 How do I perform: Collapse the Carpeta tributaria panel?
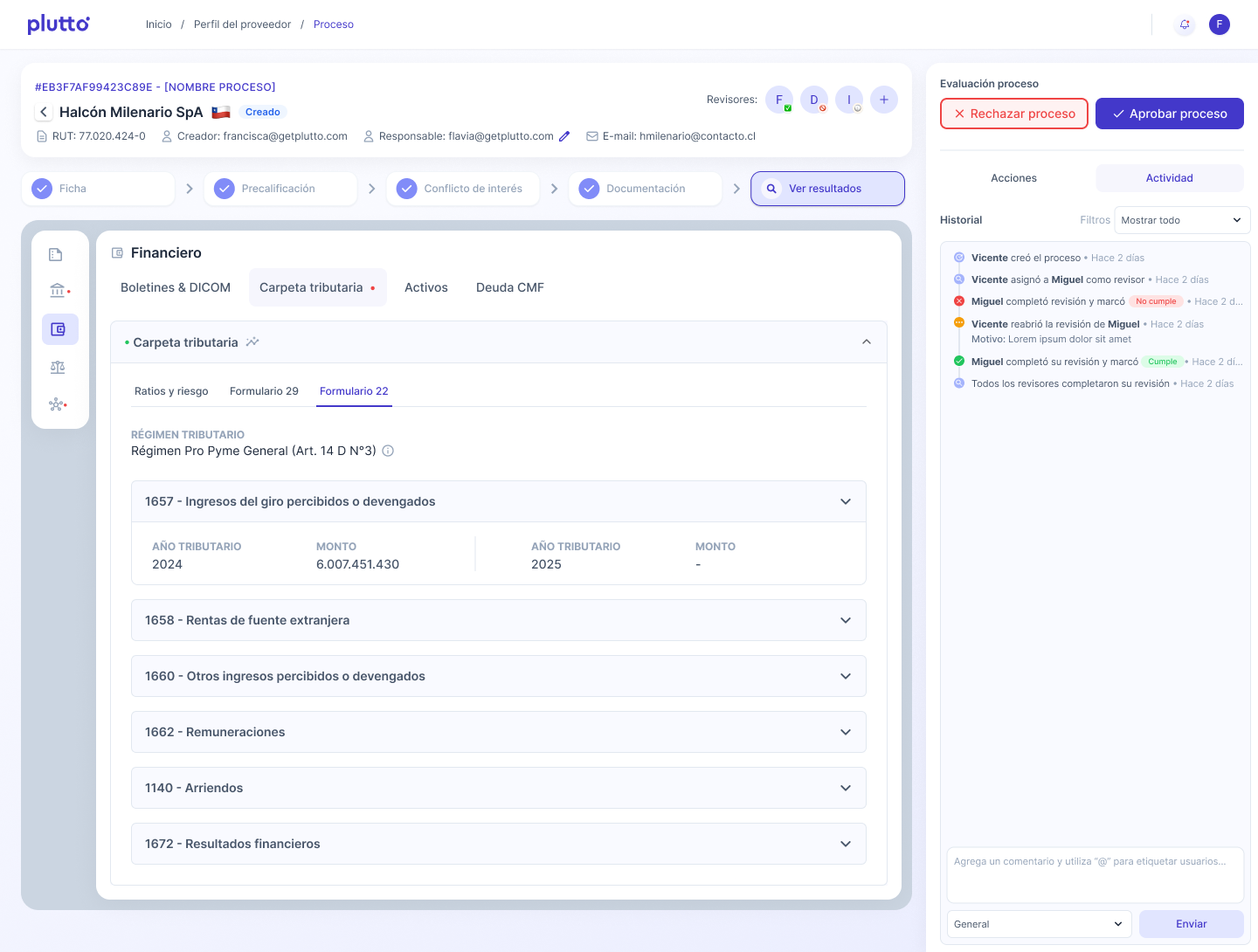click(867, 342)
